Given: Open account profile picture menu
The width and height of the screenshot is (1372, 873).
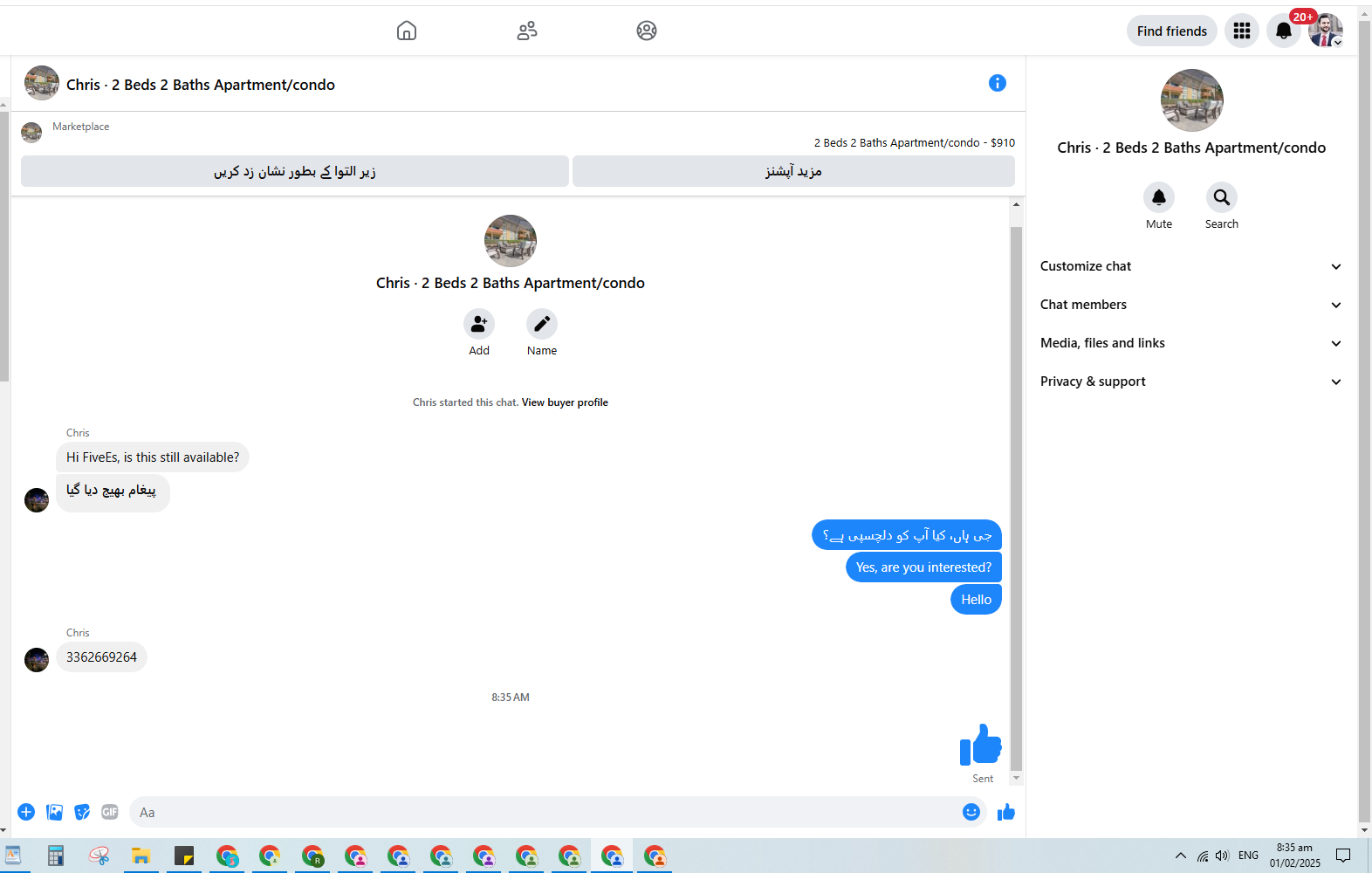Looking at the screenshot, I should pyautogui.click(x=1325, y=31).
